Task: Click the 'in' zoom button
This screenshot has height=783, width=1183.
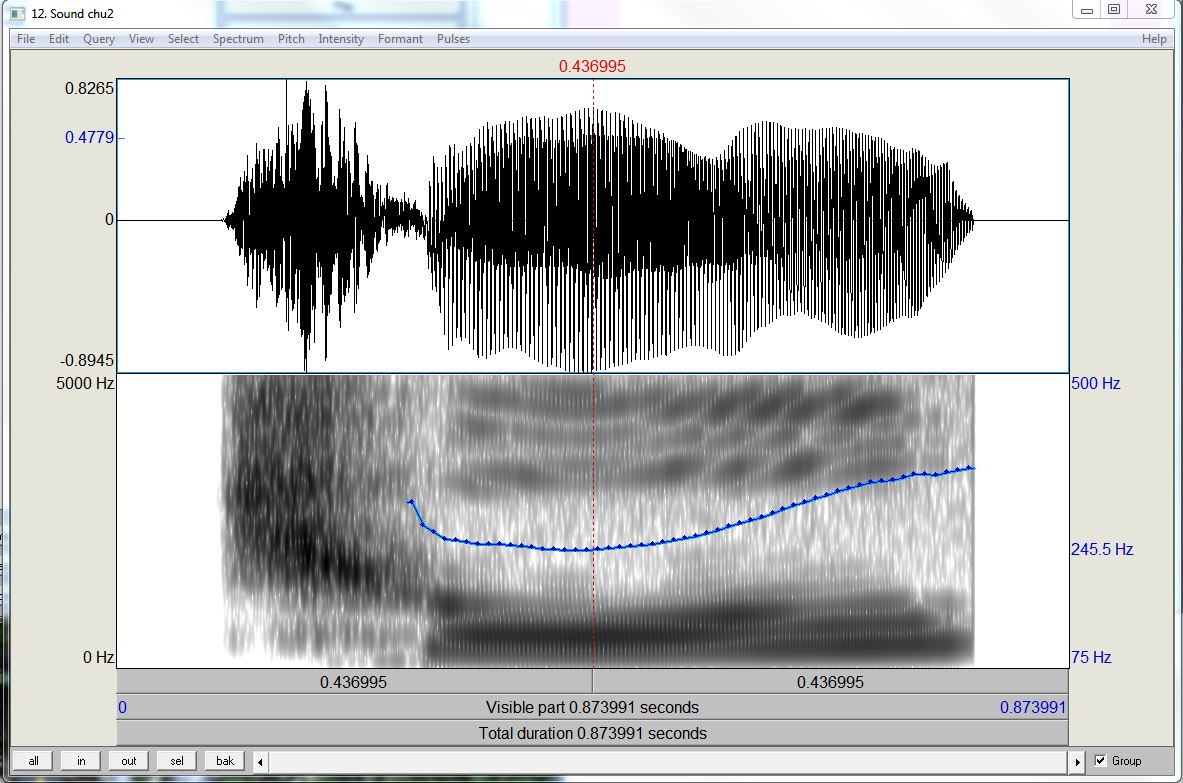Action: click(81, 760)
